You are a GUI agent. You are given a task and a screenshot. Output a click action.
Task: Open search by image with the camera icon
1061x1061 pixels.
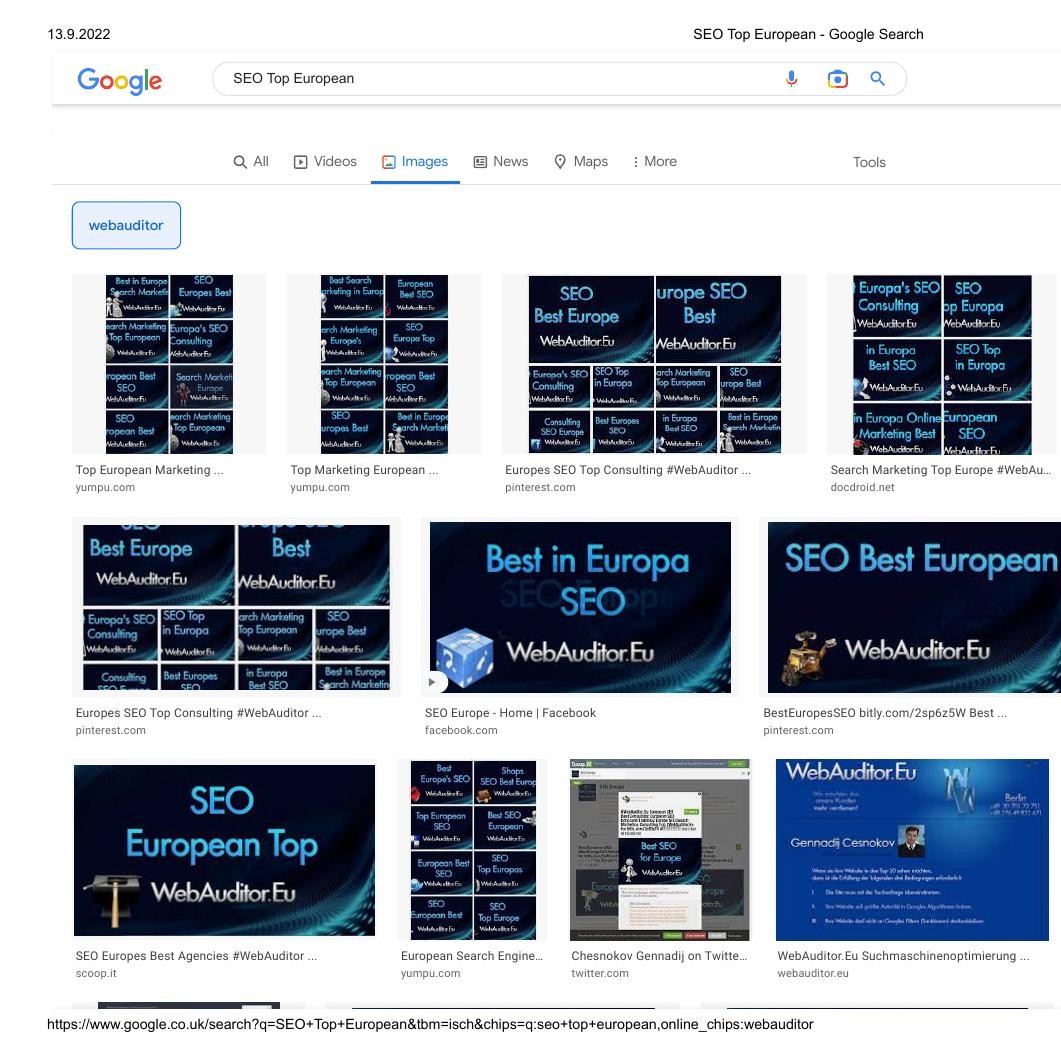click(x=838, y=79)
